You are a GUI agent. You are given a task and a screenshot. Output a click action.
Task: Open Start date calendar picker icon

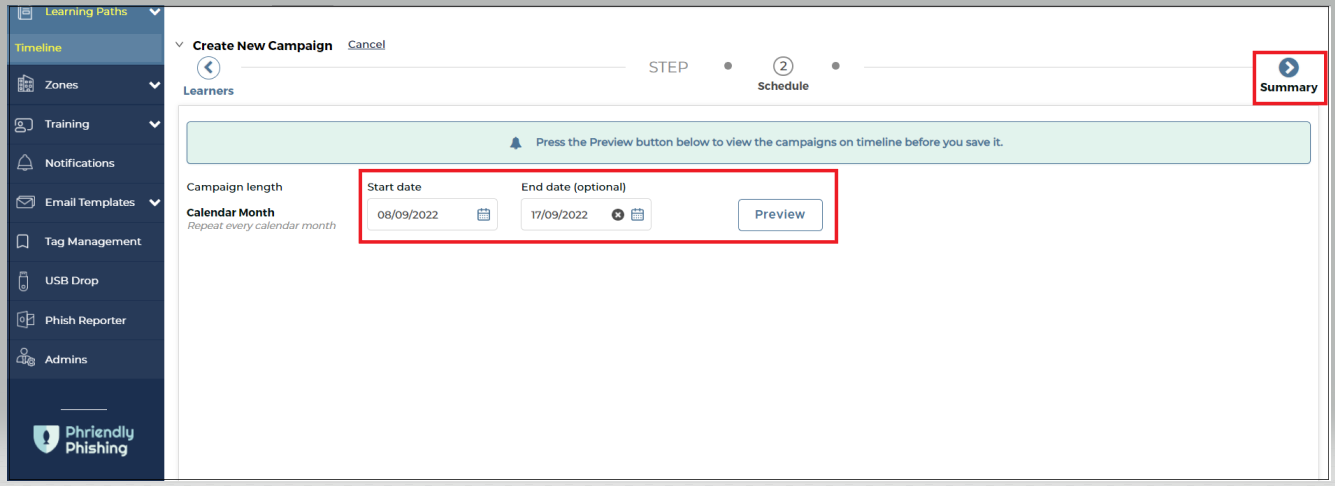484,214
